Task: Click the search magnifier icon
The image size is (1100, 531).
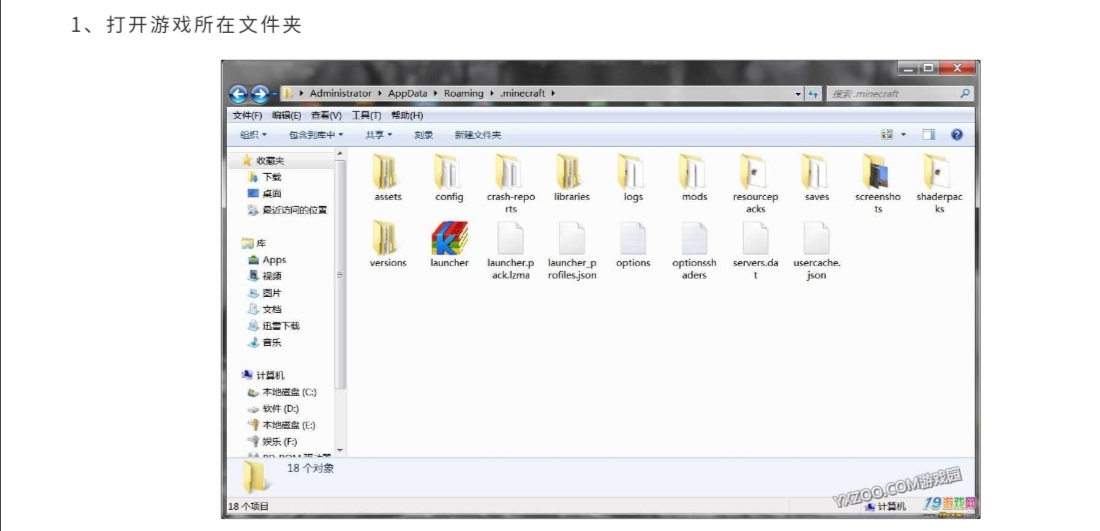Action: [965, 93]
